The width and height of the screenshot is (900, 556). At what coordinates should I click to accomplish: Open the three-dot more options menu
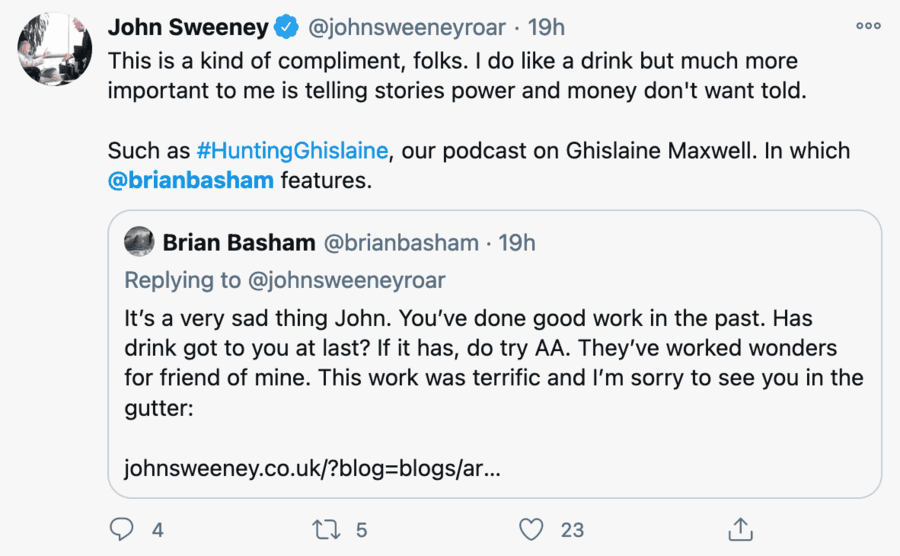point(868,27)
